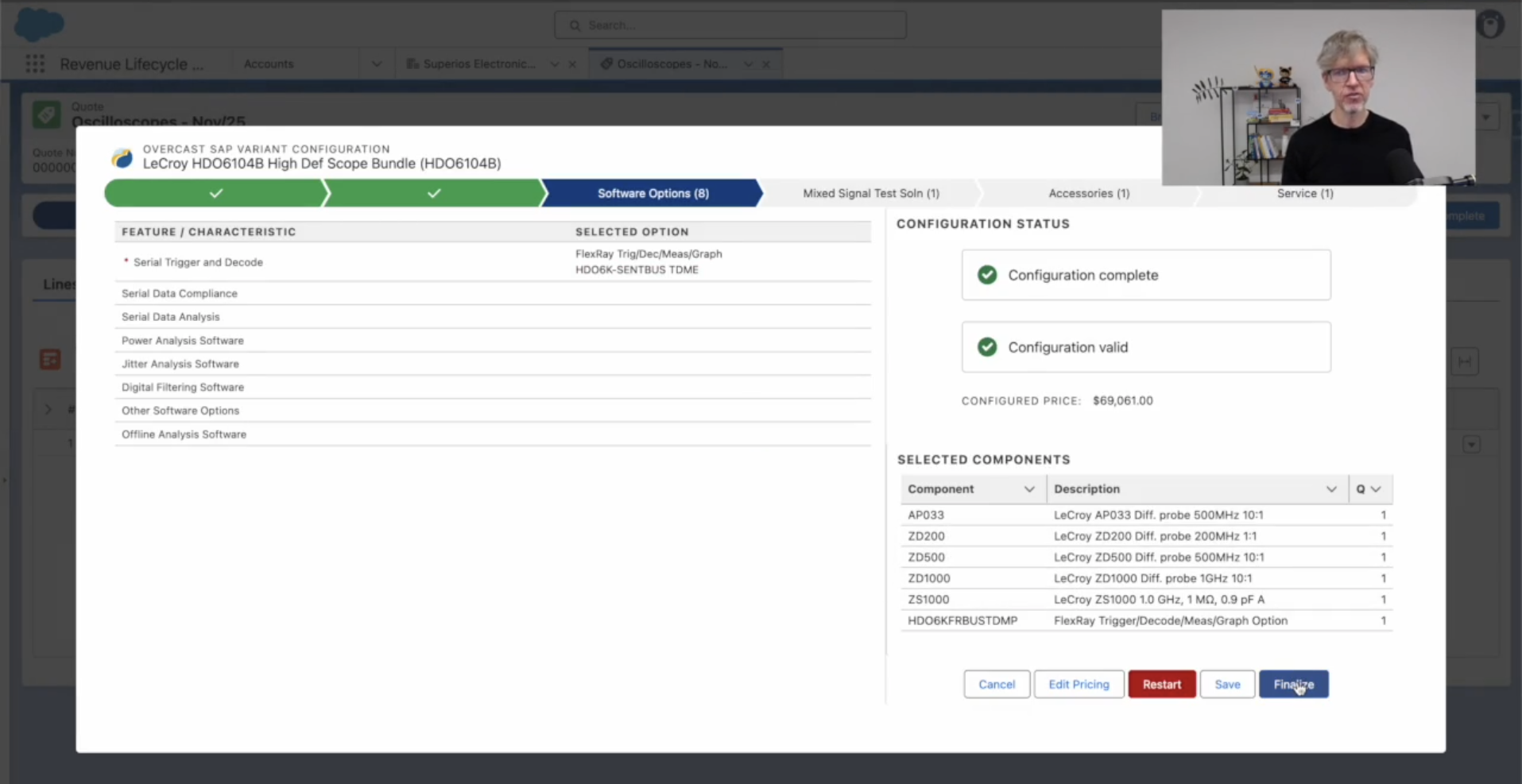Open the App Launcher grid icon

pyautogui.click(x=35, y=64)
